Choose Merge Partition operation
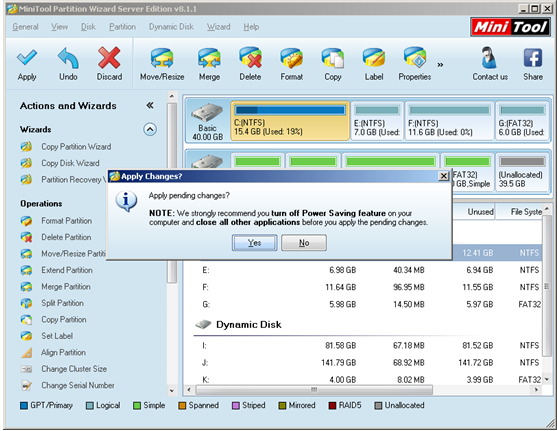The image size is (557, 431). [66, 286]
